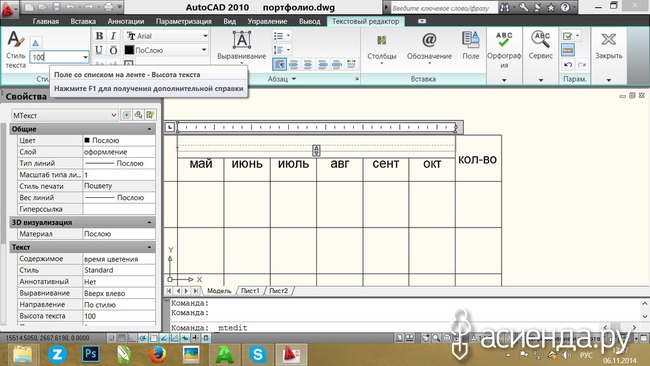Toggle Overline text formatting

point(113,50)
